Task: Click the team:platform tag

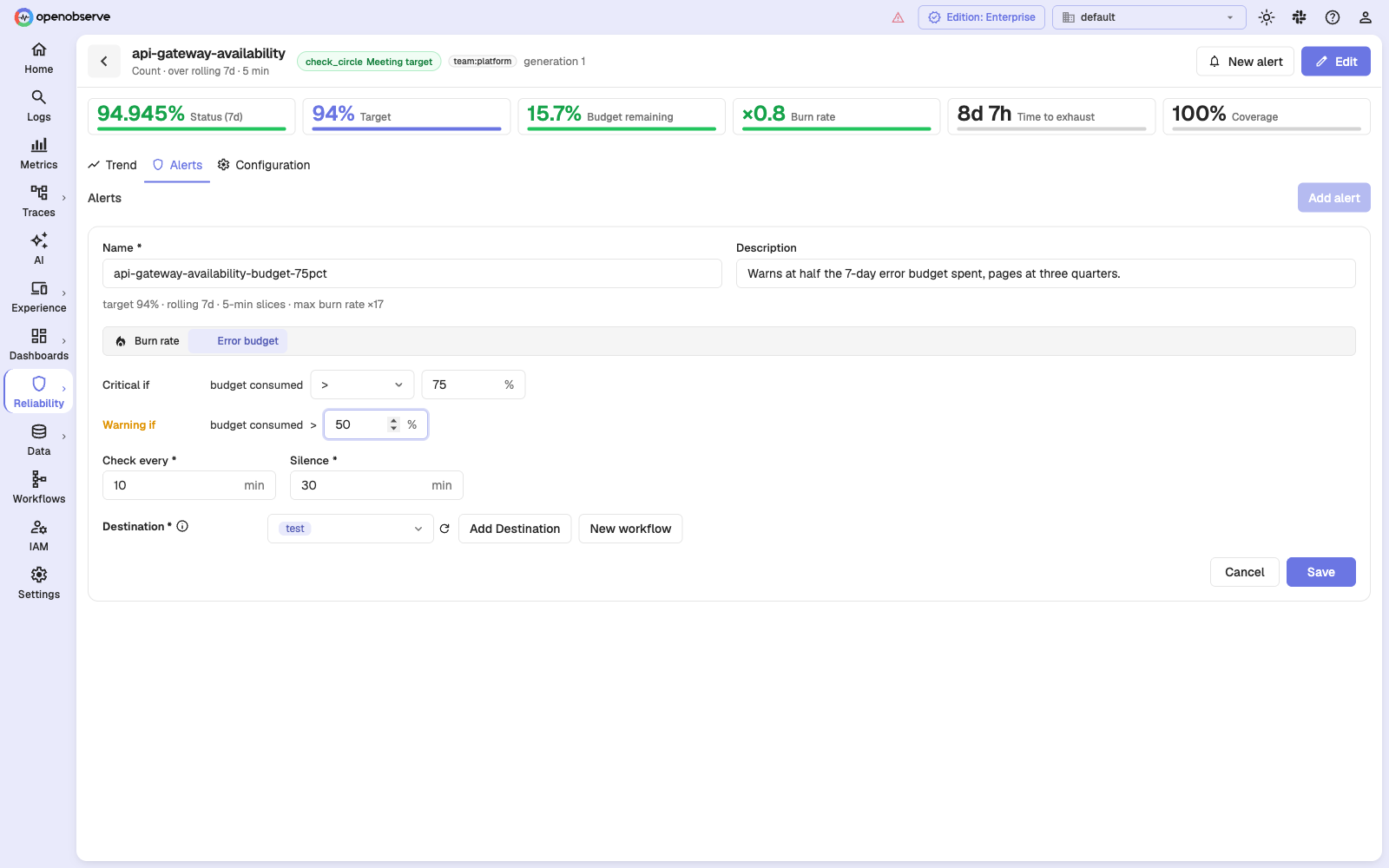Action: click(x=483, y=62)
